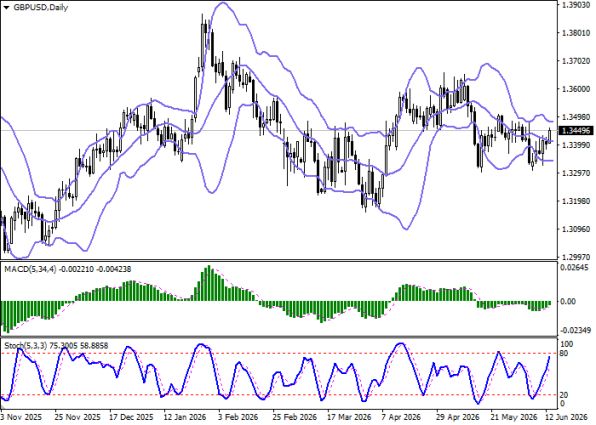
Task: Click the 1.33990 price axis label
Action: tap(575, 145)
